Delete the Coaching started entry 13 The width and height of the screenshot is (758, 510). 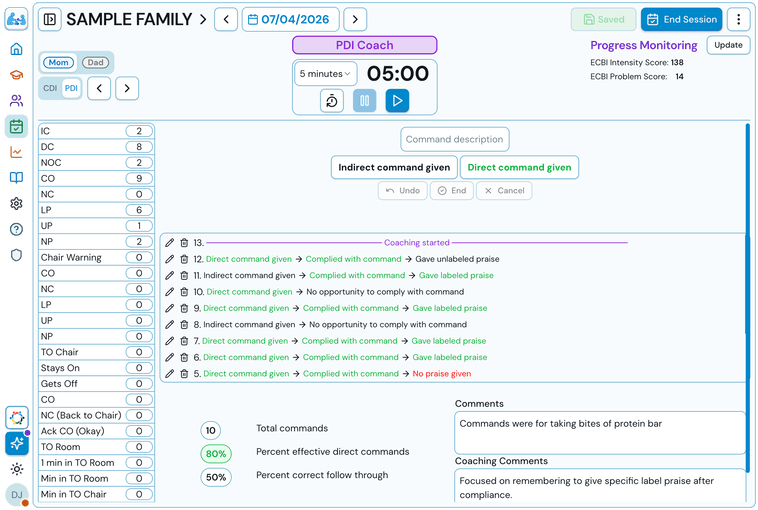point(184,243)
